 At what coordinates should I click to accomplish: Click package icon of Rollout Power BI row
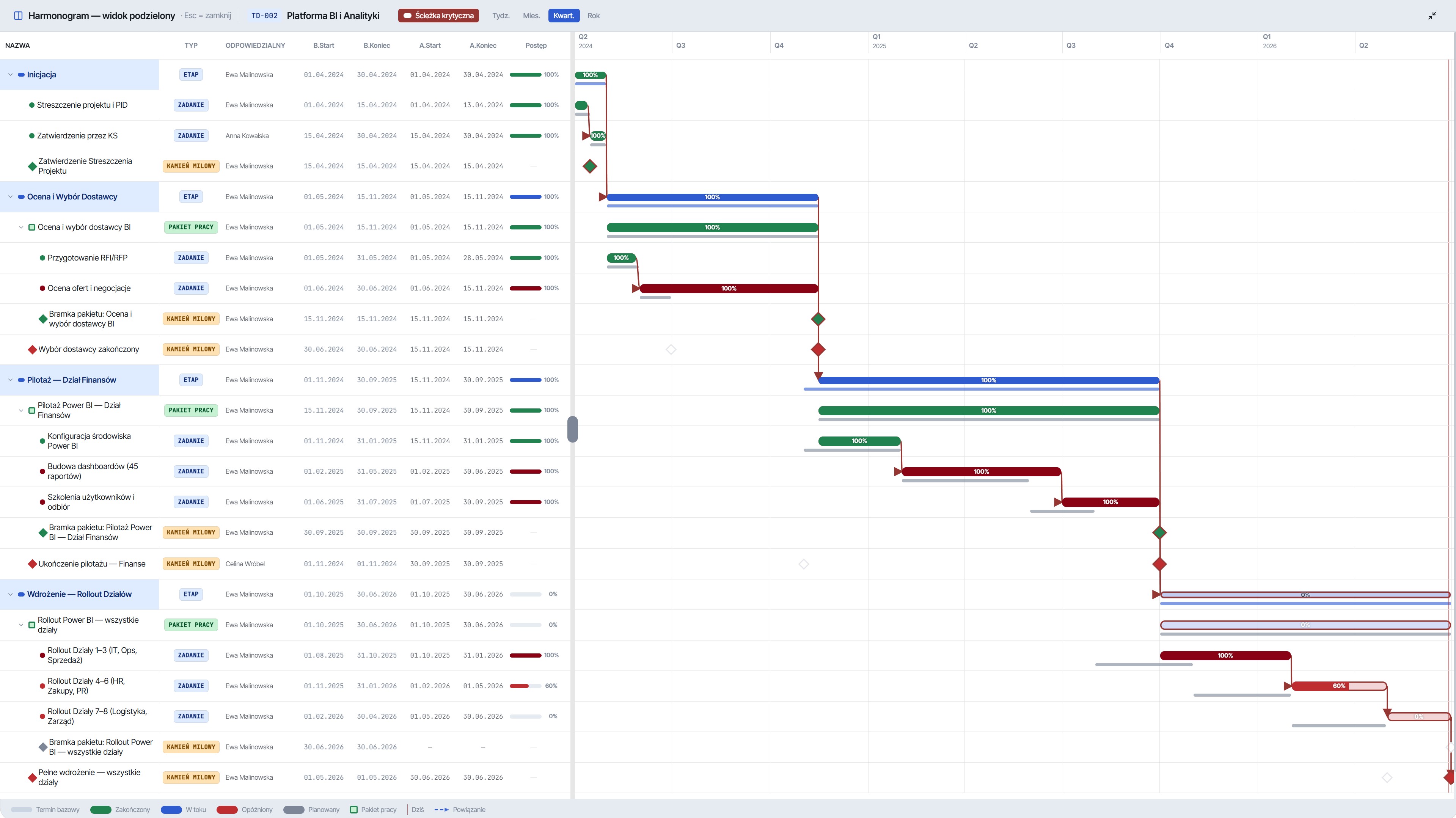pyautogui.click(x=31, y=625)
